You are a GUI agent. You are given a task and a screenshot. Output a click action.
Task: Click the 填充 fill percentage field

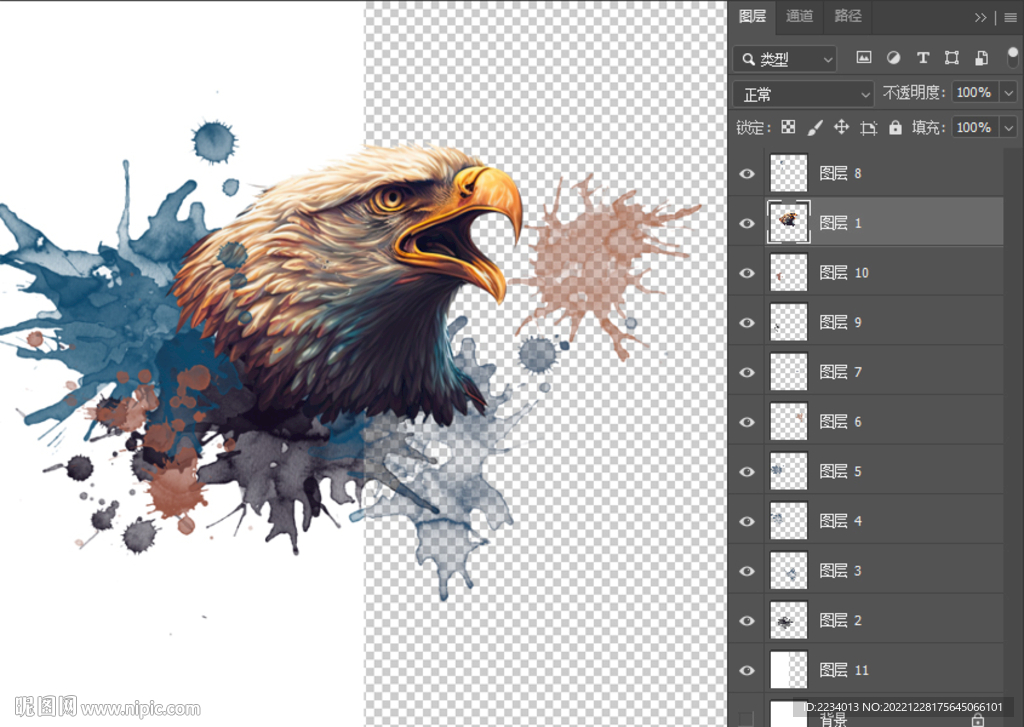tap(973, 128)
